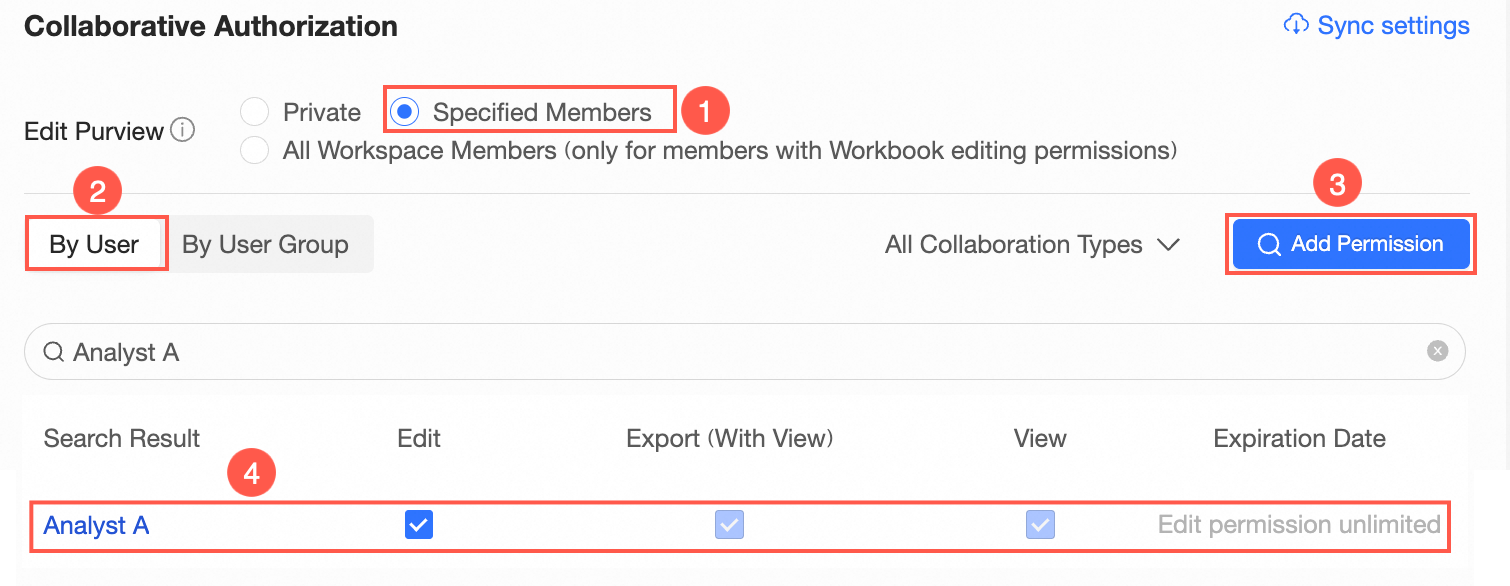Open the Edit Purview info tooltip icon

183,130
